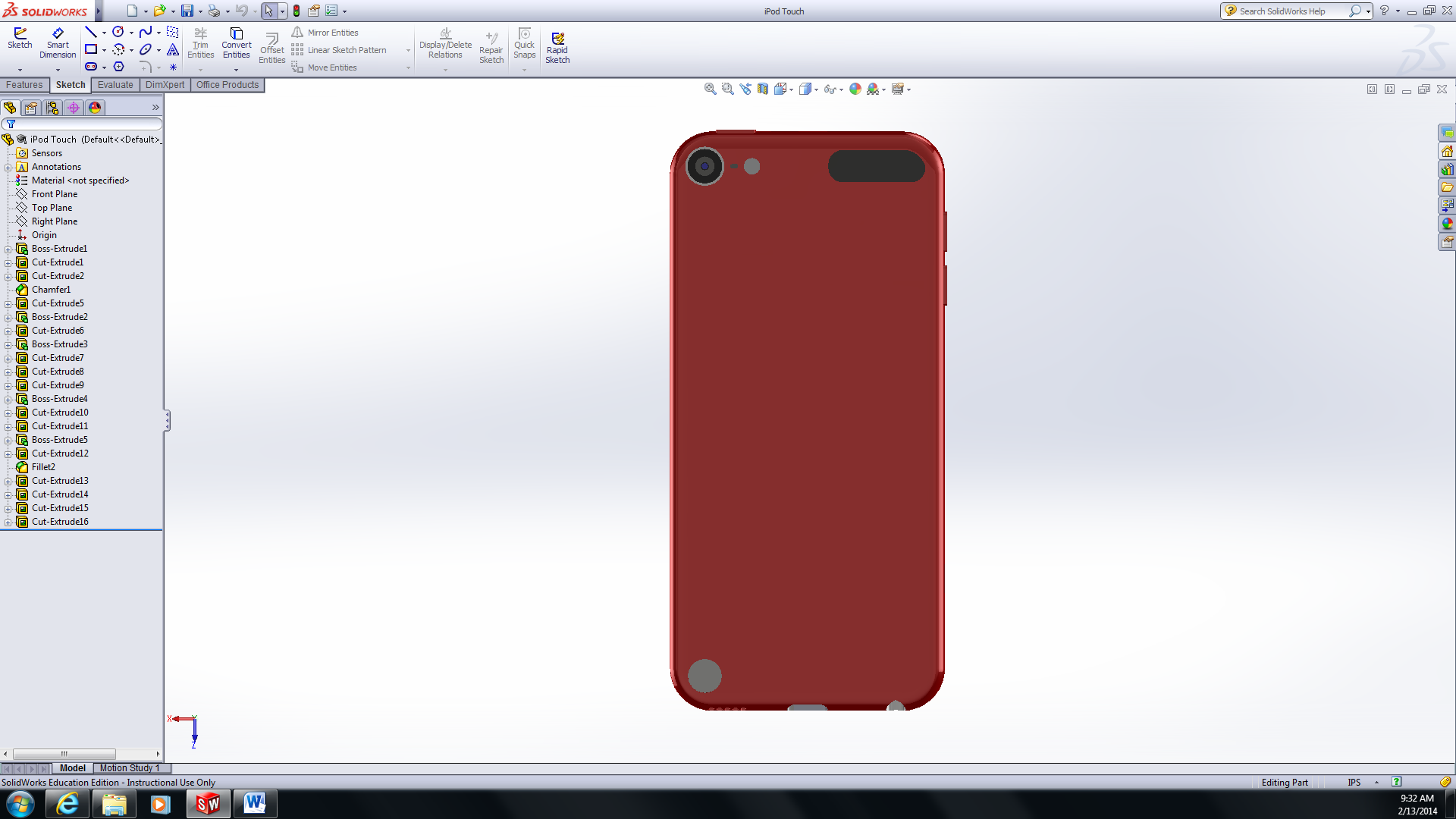
Task: Click Zoom to Fit icon
Action: (710, 89)
